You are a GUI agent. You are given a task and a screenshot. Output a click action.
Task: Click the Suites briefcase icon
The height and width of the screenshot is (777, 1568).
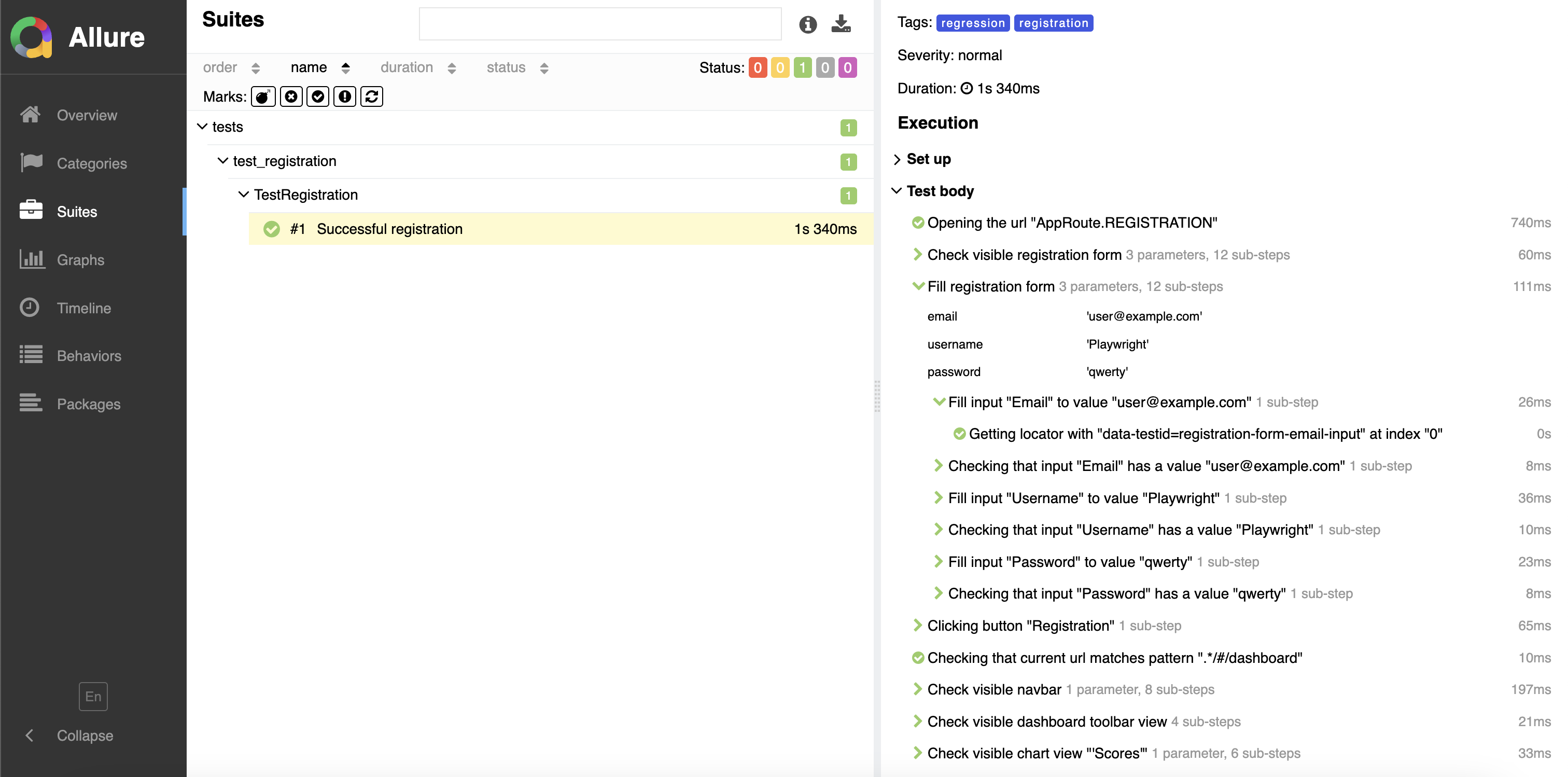[x=31, y=210]
